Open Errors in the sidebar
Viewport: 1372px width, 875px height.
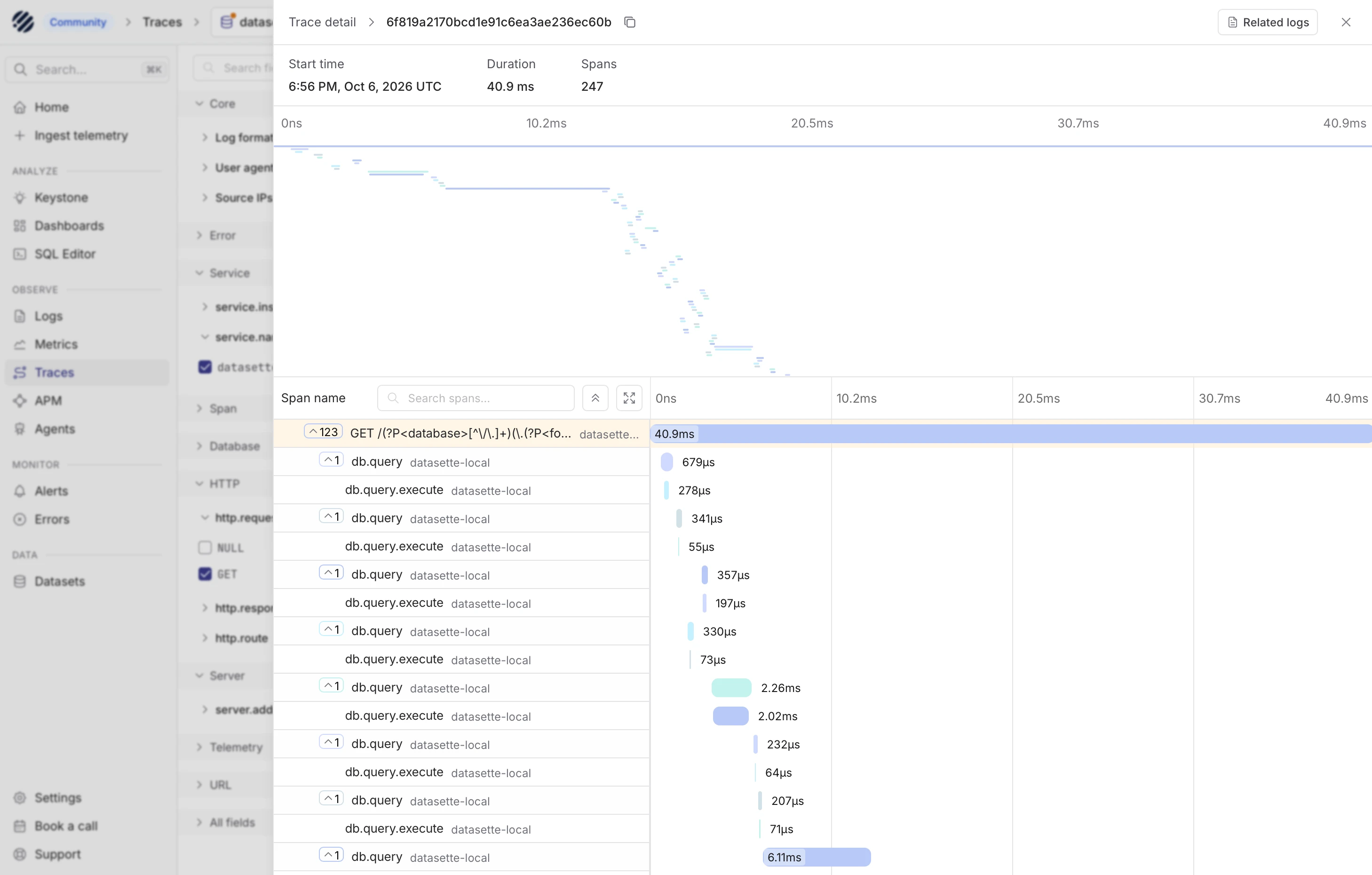click(x=52, y=519)
